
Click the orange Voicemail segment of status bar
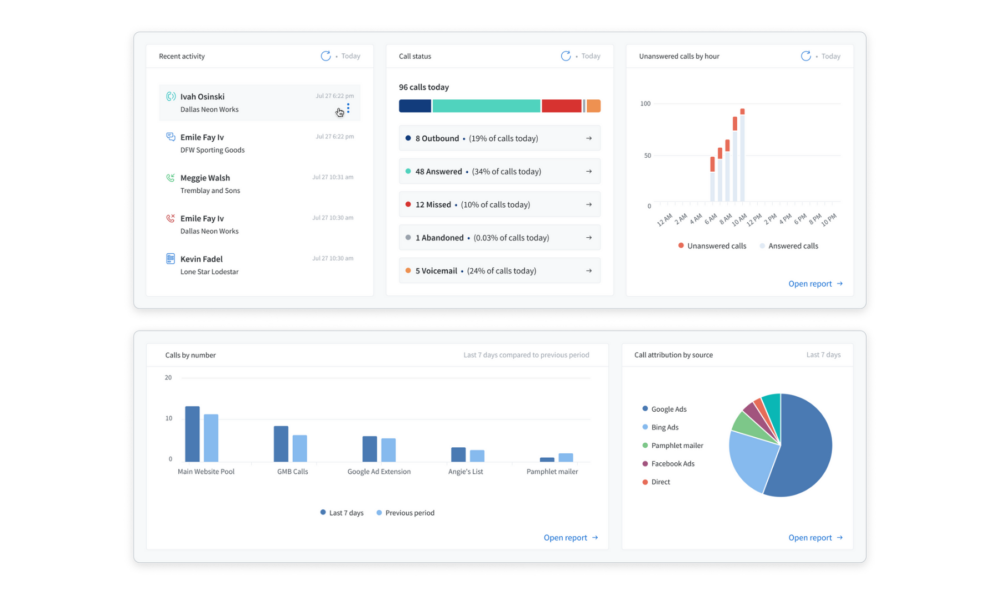coord(593,106)
